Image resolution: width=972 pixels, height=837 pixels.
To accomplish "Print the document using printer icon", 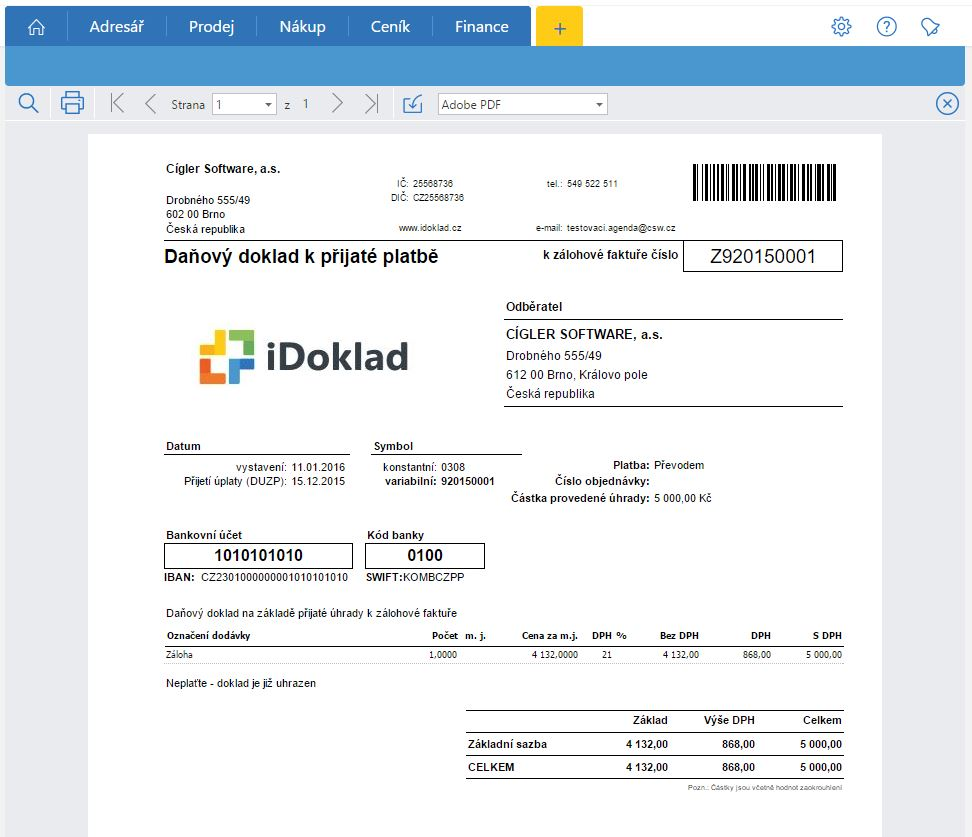I will click(x=72, y=103).
